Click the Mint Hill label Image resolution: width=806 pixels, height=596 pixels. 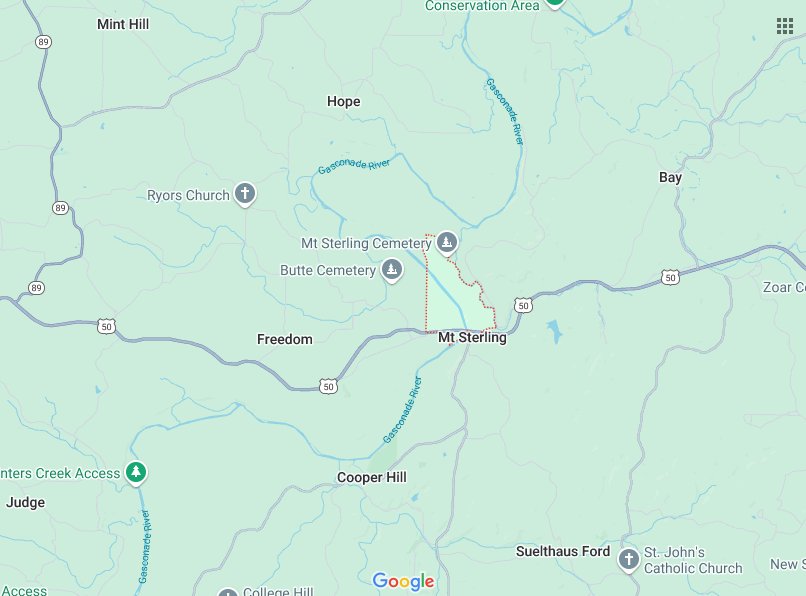pos(123,24)
